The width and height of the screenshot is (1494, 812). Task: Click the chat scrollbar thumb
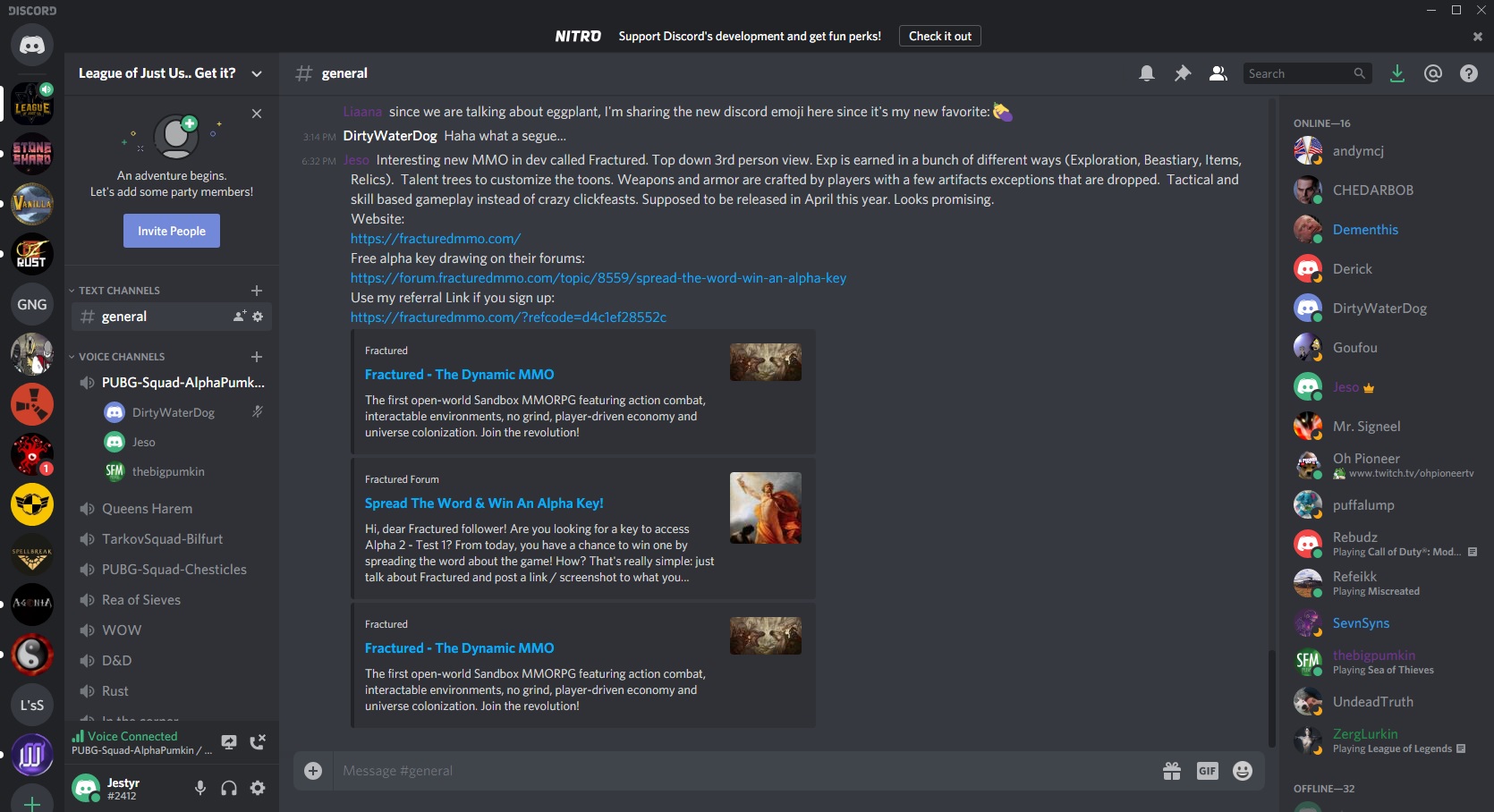point(1271,698)
